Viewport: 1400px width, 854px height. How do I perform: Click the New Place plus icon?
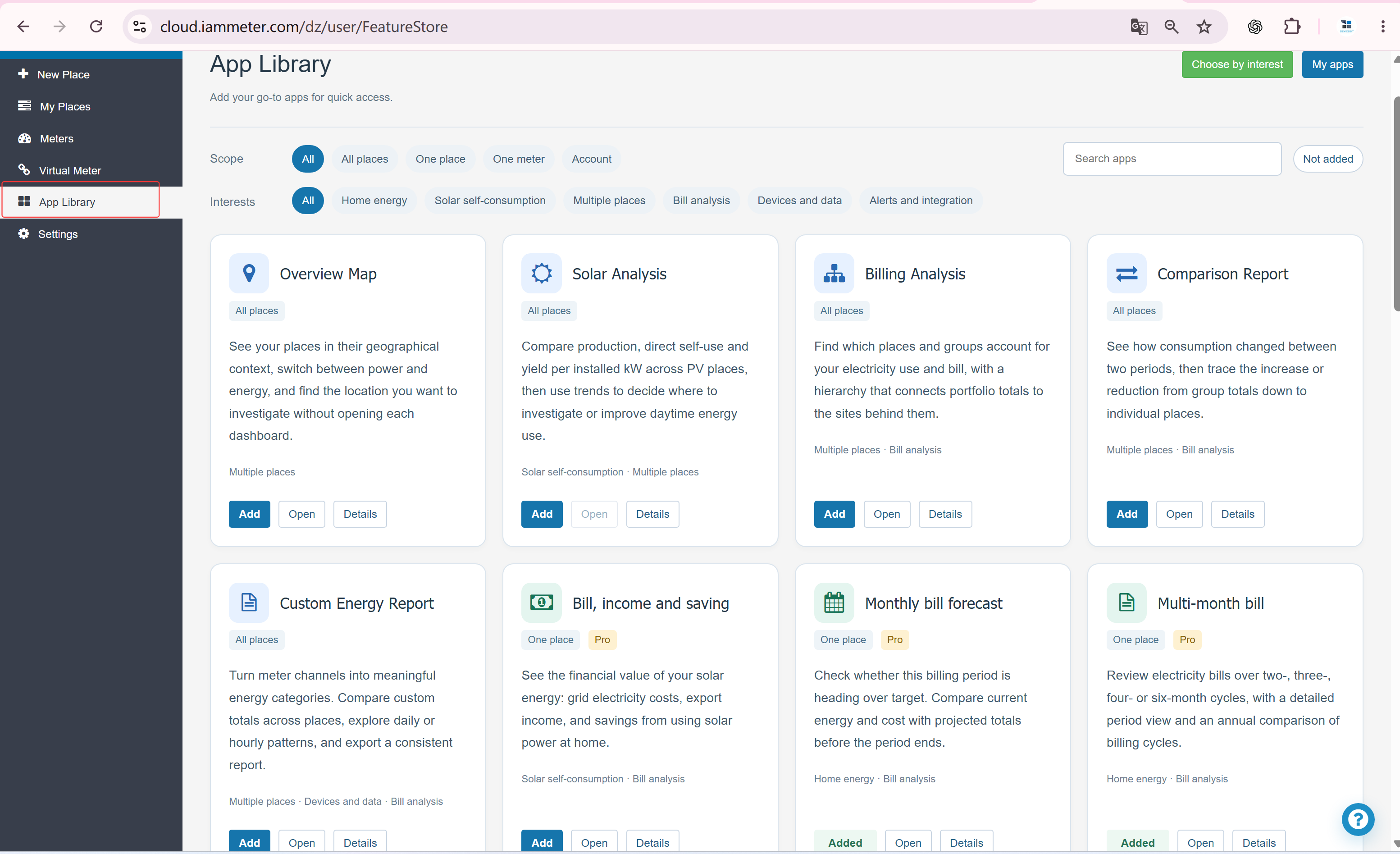[x=23, y=74]
